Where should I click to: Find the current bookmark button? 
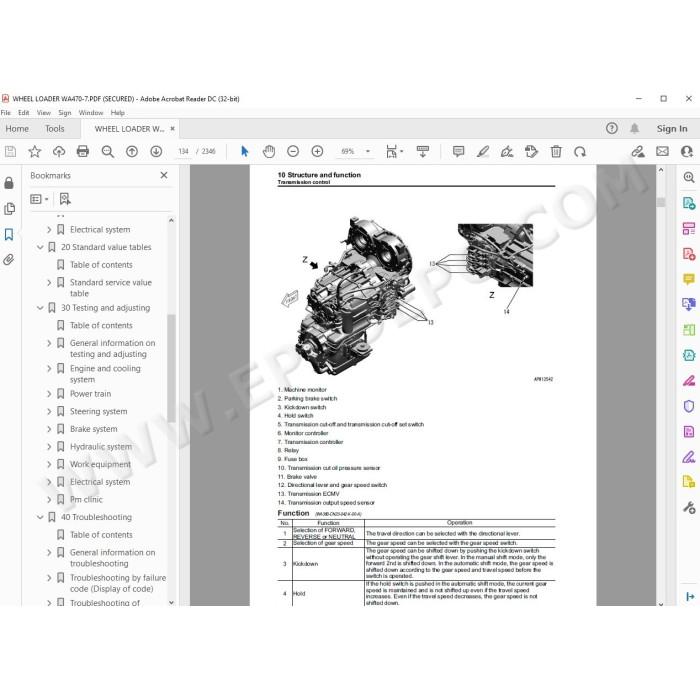coord(65,199)
